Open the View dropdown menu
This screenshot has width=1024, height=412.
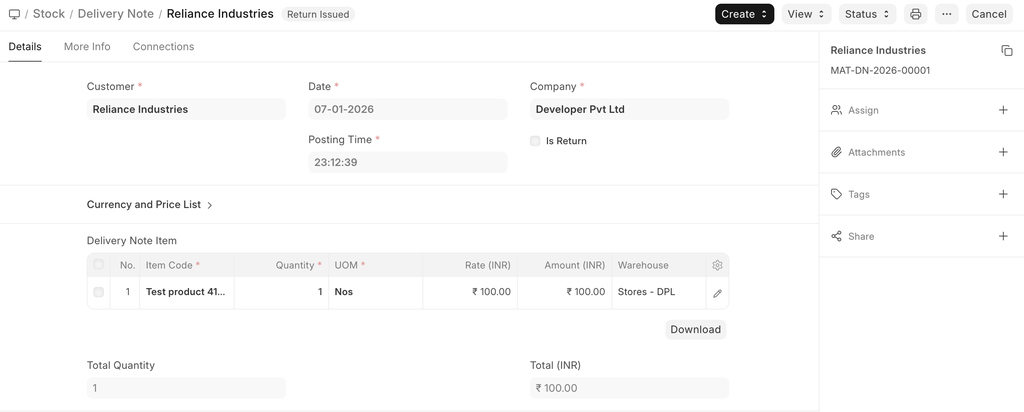805,14
